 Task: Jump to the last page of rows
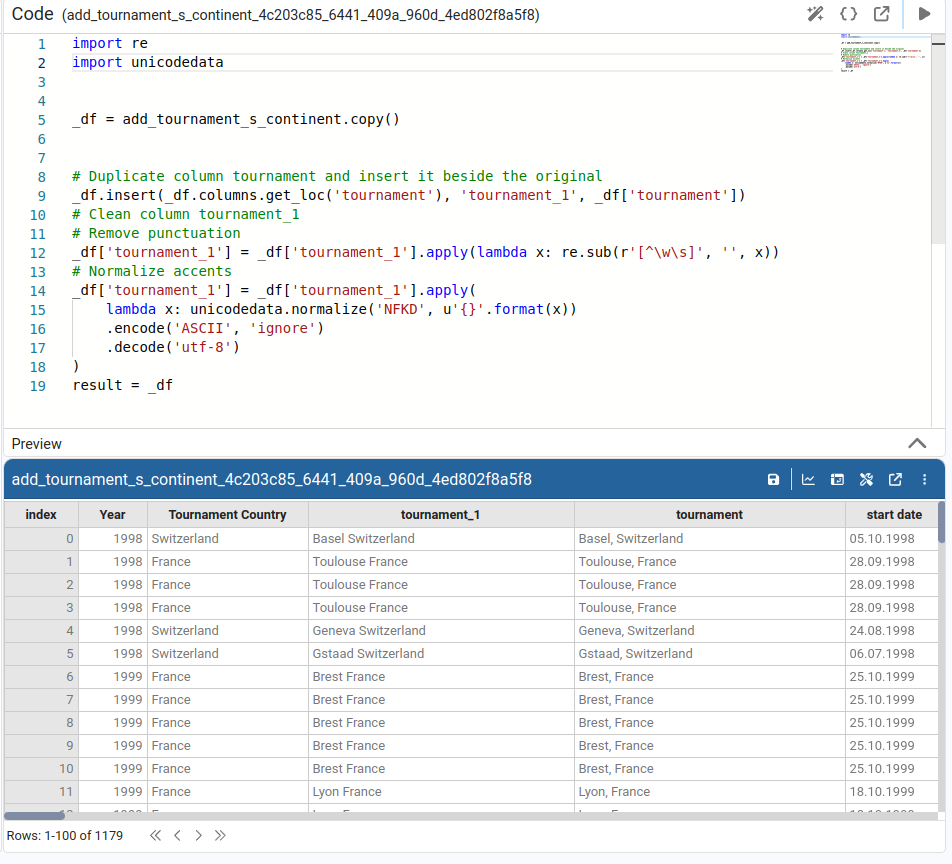click(x=220, y=835)
